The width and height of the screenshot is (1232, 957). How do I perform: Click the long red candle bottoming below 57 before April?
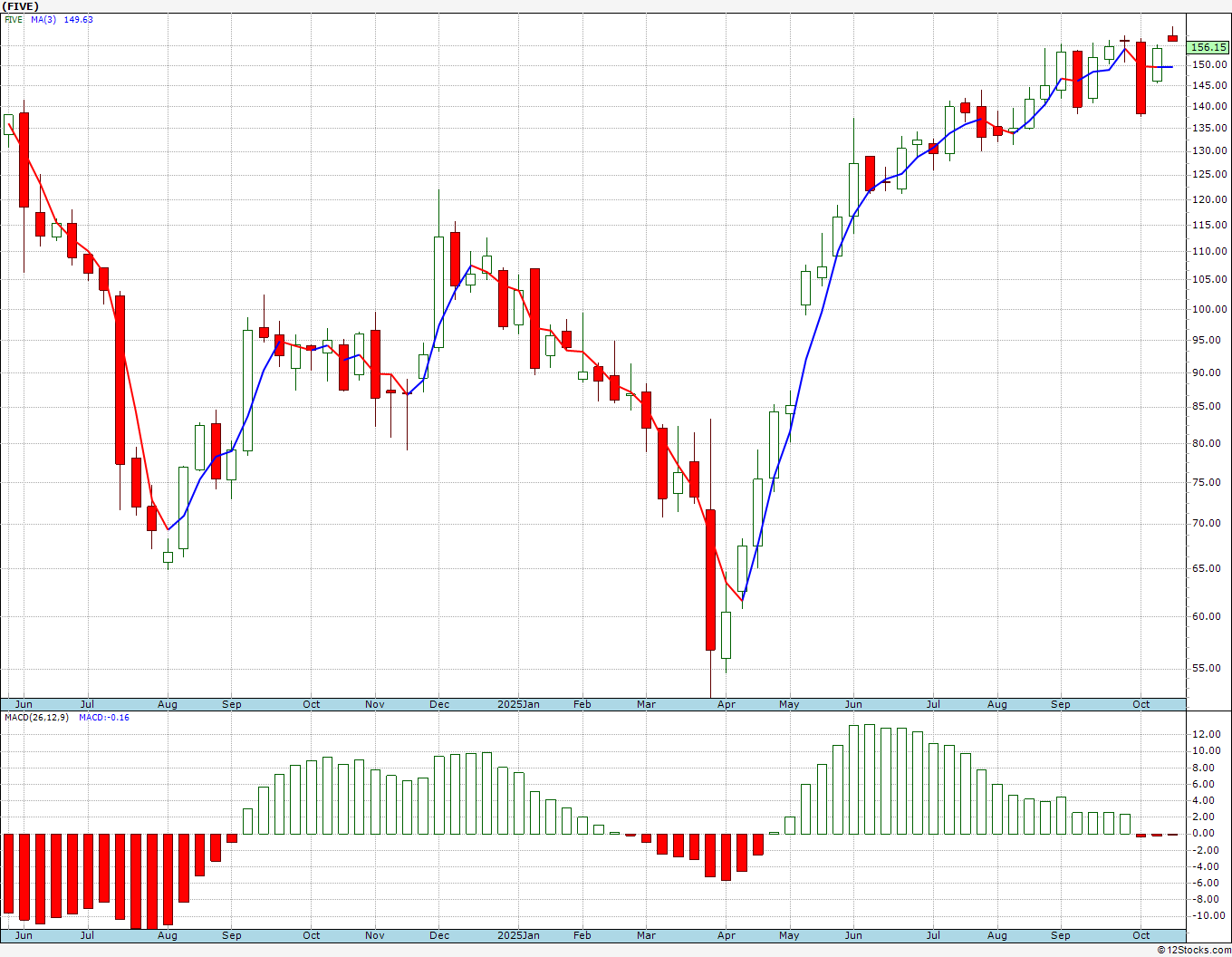pos(710,580)
